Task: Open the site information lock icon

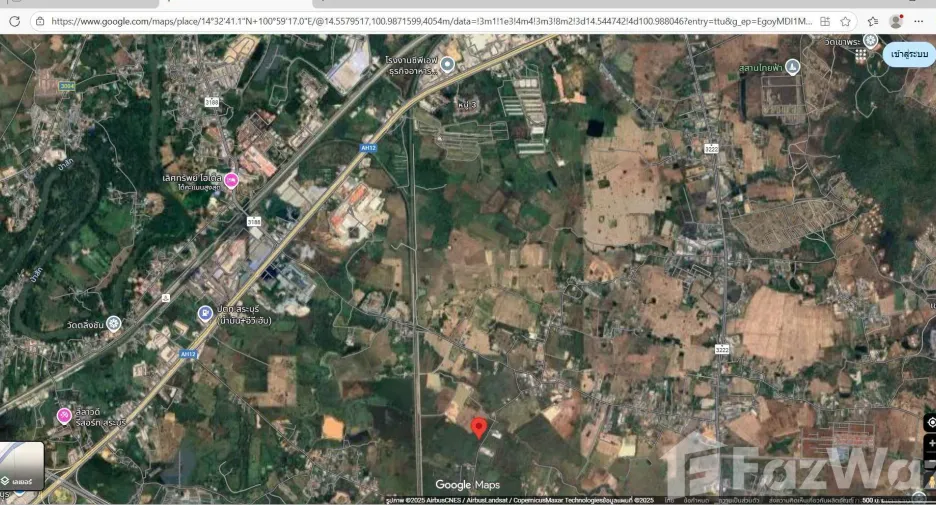Action: click(x=40, y=21)
